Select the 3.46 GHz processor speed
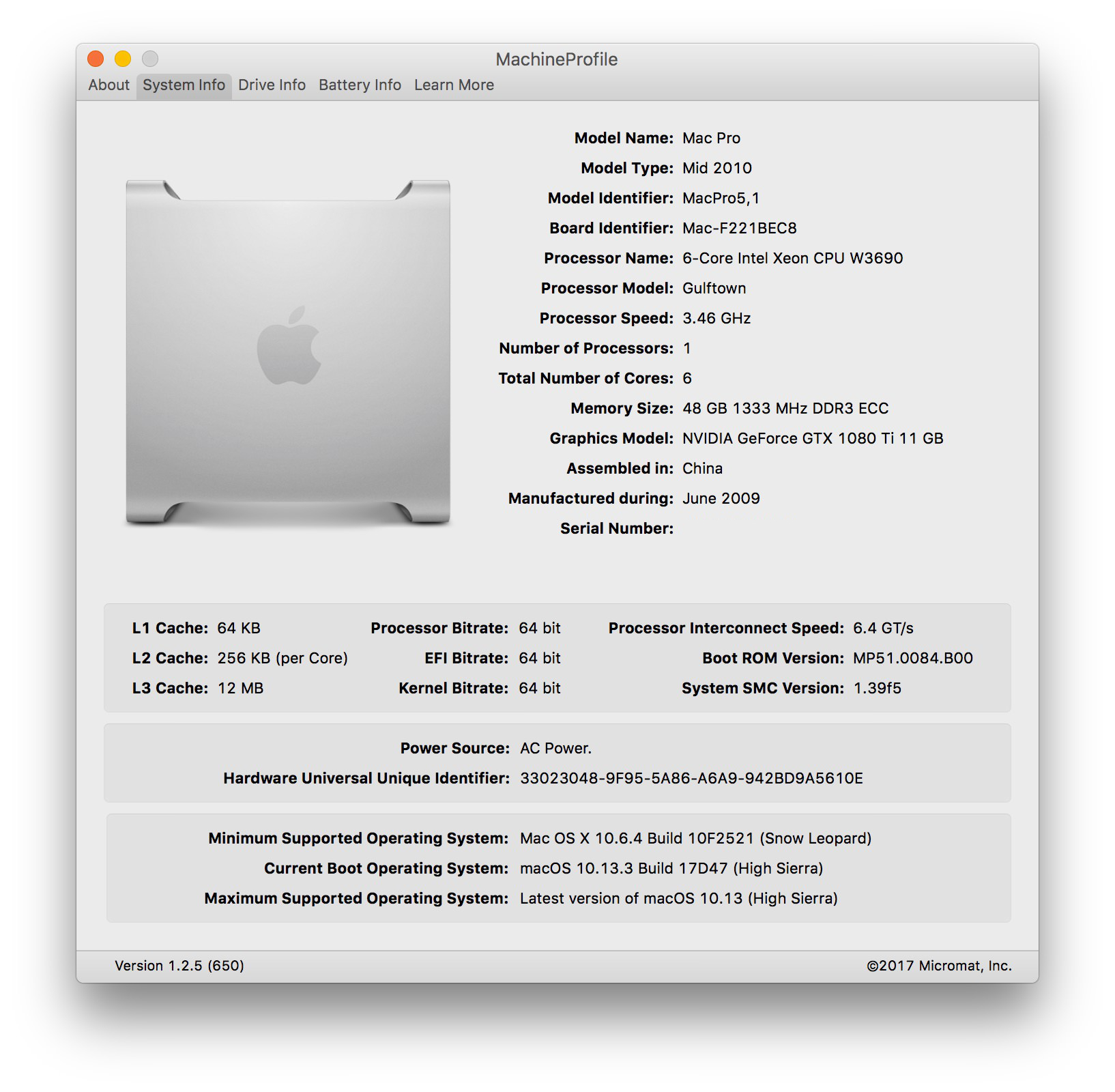The width and height of the screenshot is (1115, 1092). (x=716, y=318)
